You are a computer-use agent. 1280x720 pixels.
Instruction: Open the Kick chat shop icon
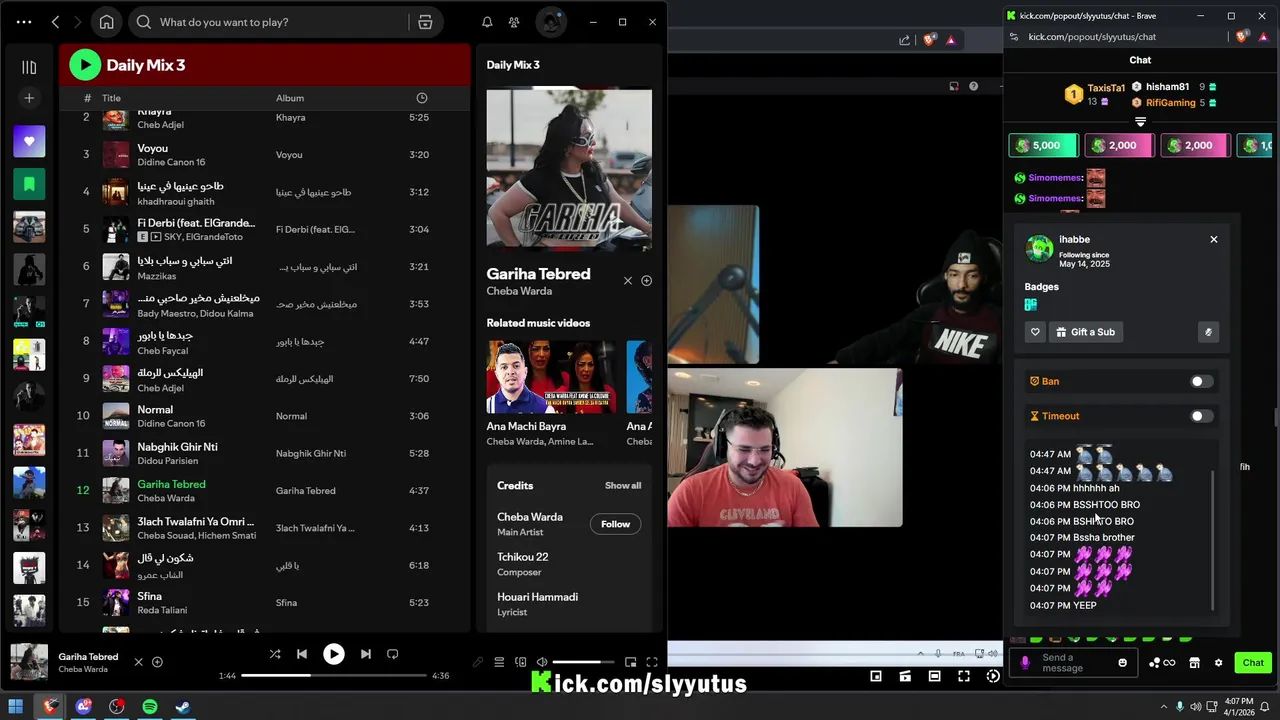pyautogui.click(x=1194, y=663)
